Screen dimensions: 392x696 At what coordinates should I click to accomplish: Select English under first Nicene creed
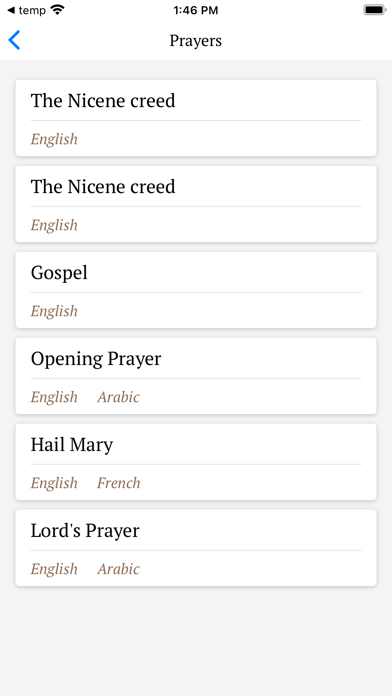click(54, 139)
